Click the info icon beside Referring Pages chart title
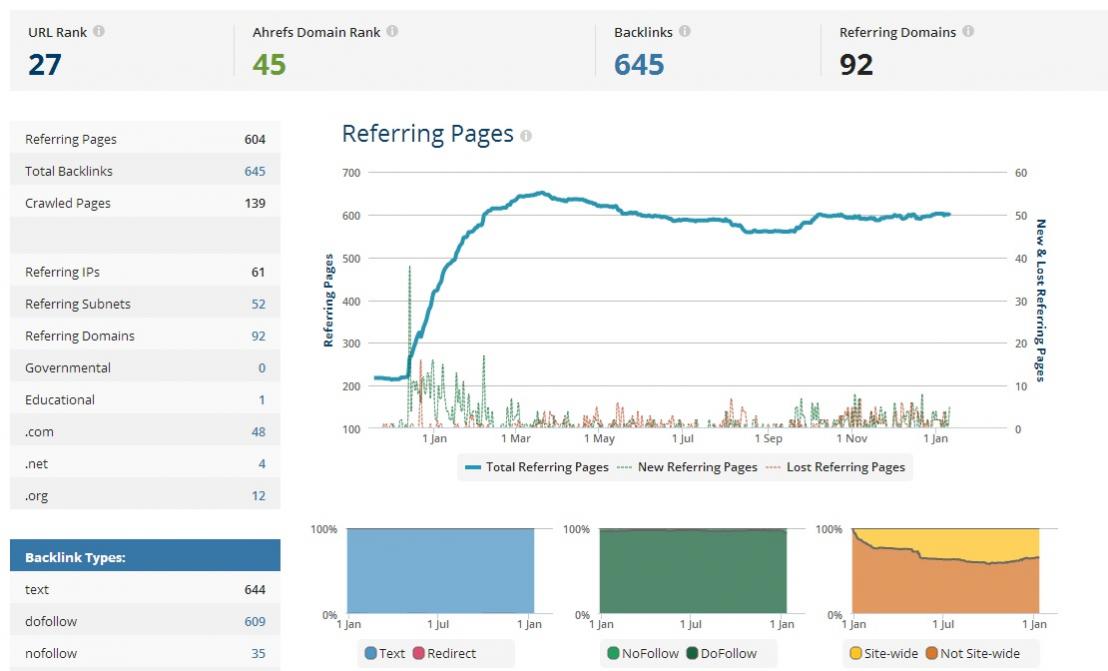This screenshot has width=1108, height=671. pyautogui.click(x=526, y=136)
